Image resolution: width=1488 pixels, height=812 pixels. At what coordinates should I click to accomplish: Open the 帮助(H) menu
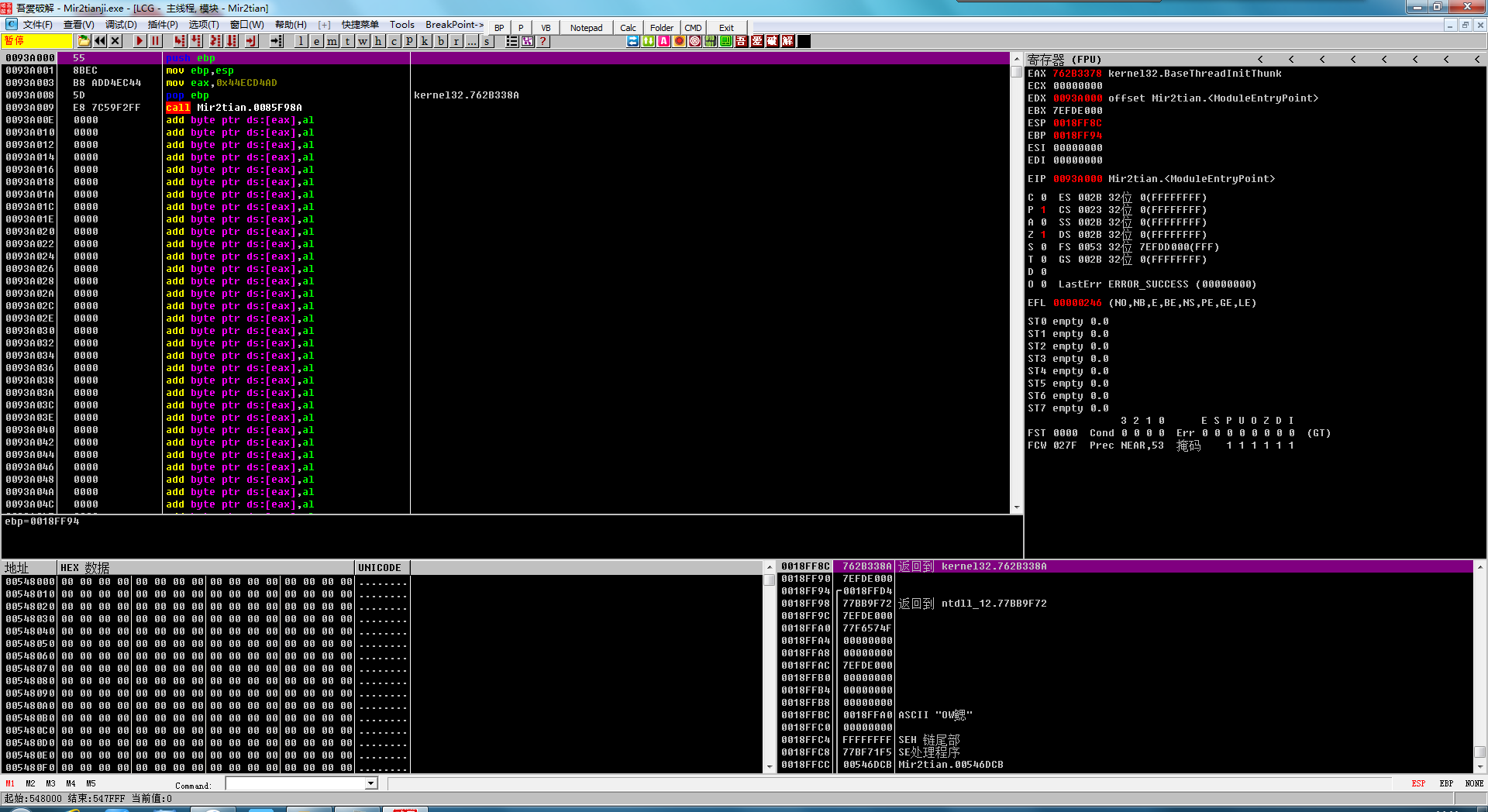291,25
